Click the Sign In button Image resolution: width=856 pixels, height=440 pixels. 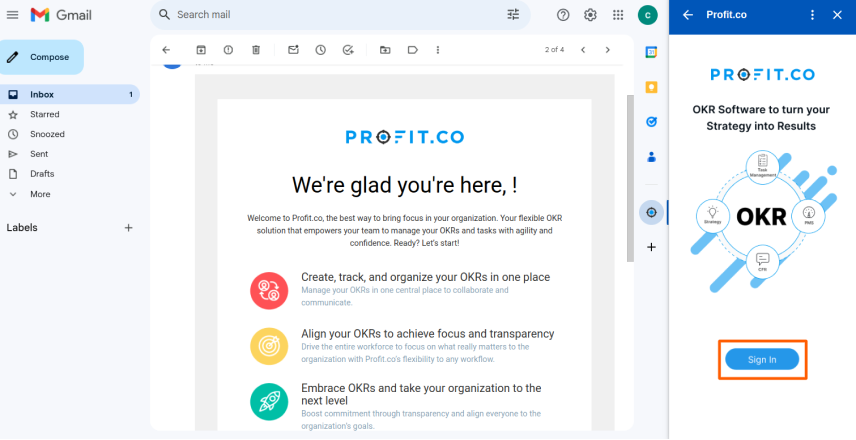762,360
